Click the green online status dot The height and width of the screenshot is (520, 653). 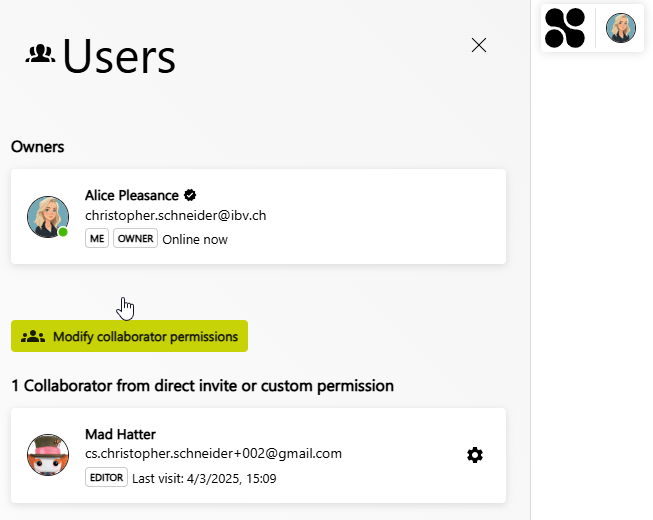63,232
